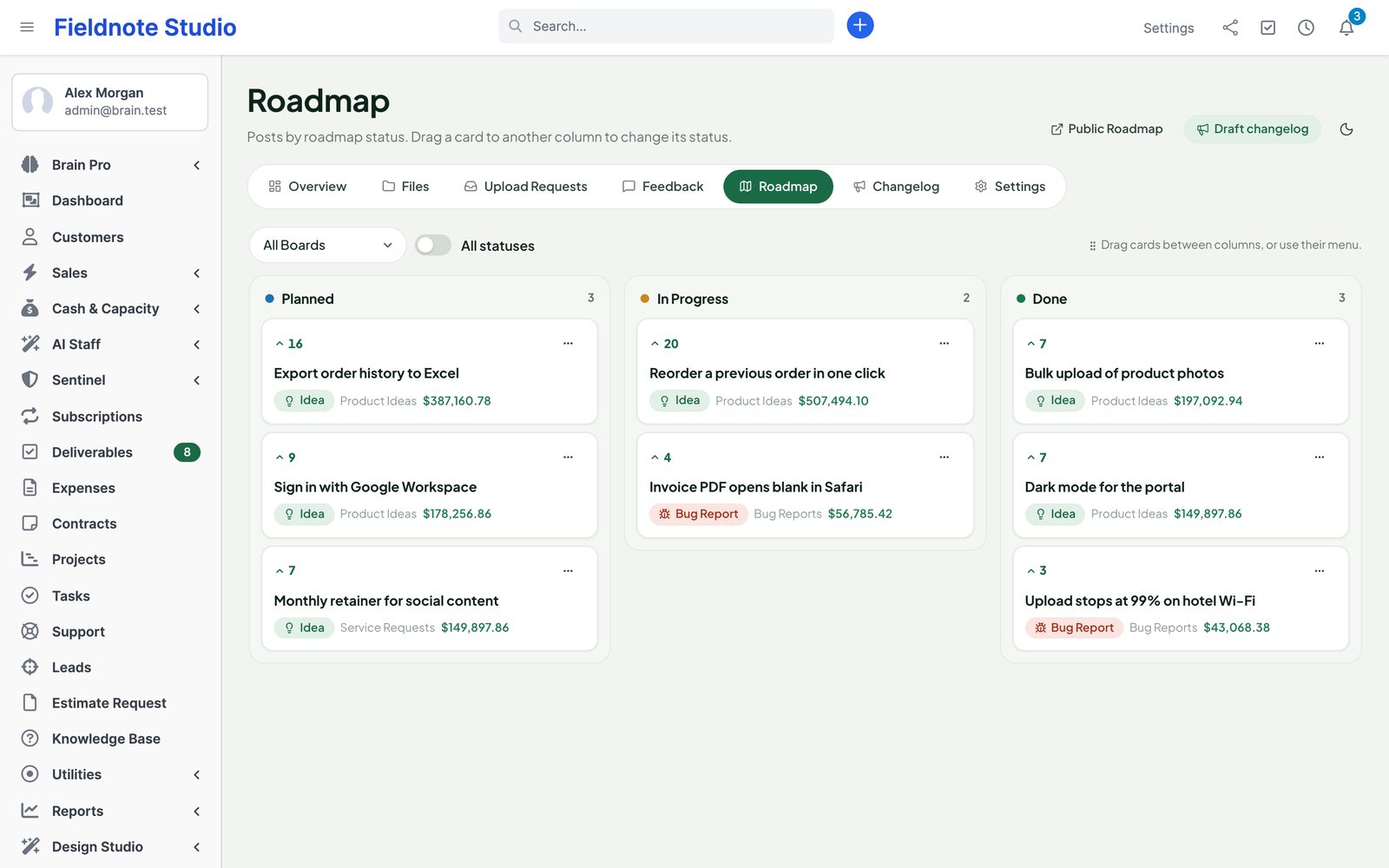Click the Draft changelog button
The width and height of the screenshot is (1389, 868).
[x=1252, y=129]
